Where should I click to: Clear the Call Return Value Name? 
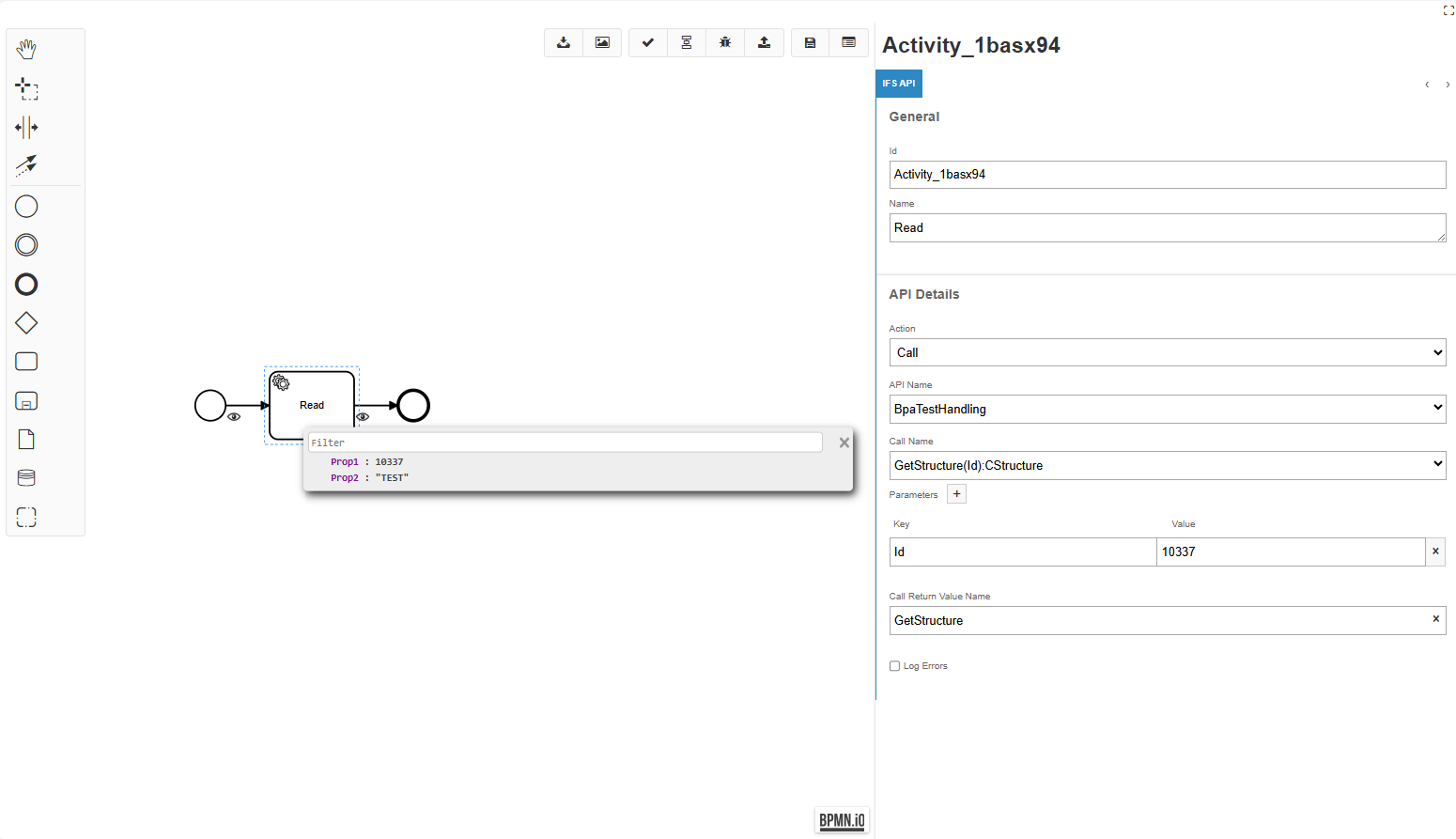(1435, 619)
